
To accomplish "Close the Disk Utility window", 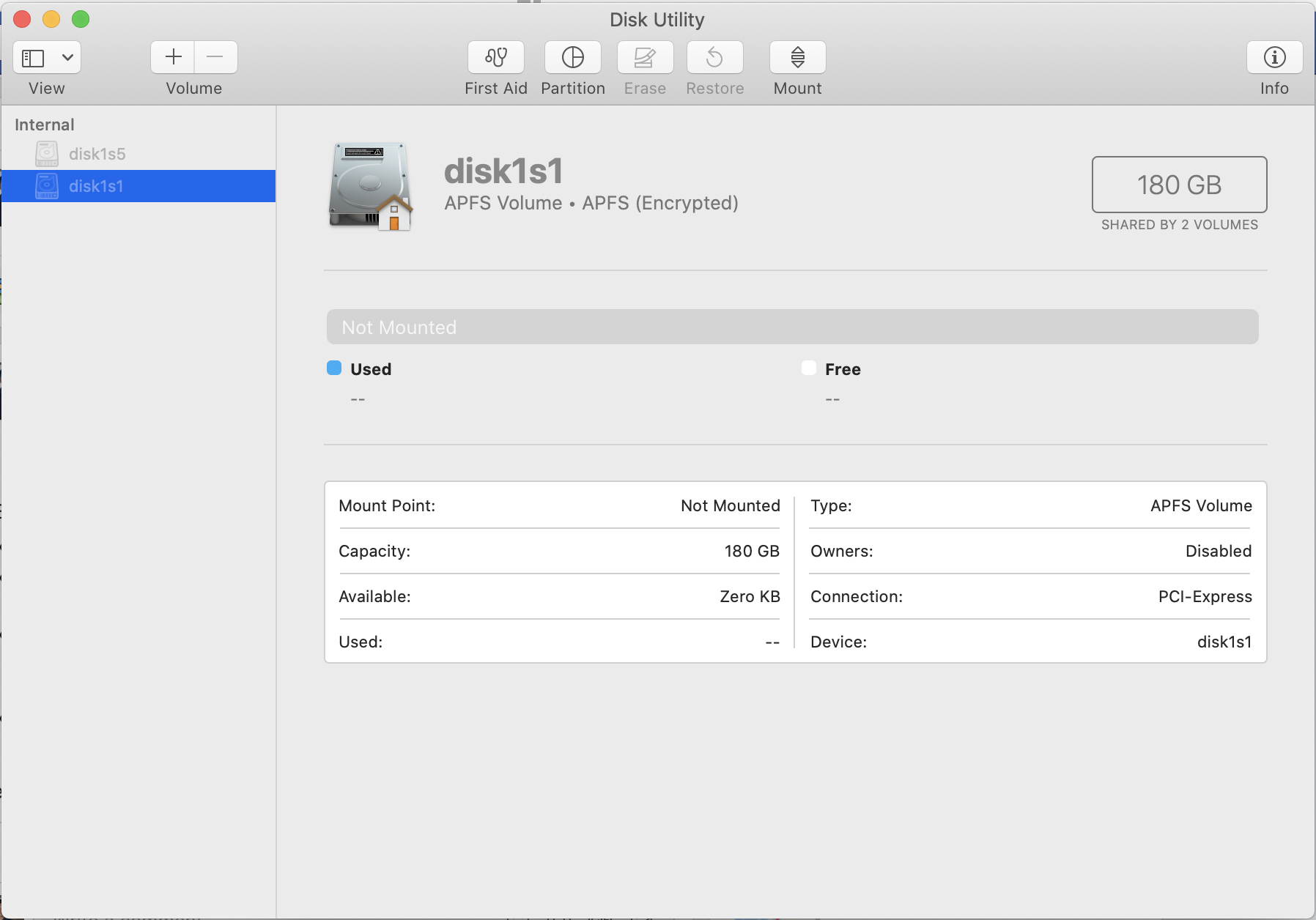I will pyautogui.click(x=22, y=19).
